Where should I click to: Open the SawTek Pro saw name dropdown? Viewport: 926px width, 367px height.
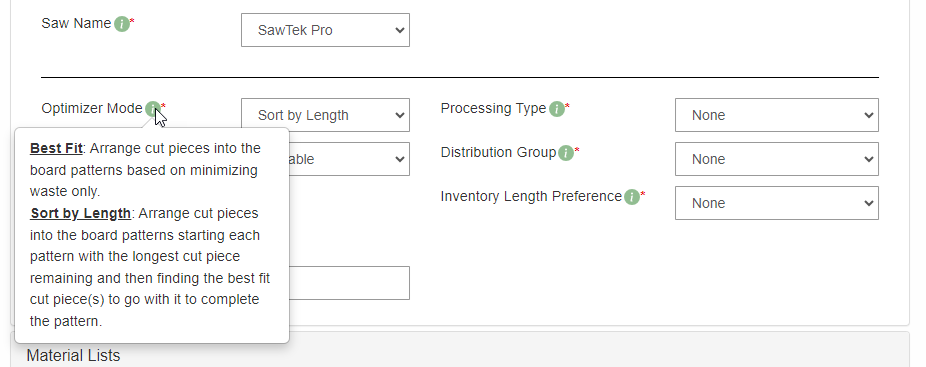click(325, 30)
